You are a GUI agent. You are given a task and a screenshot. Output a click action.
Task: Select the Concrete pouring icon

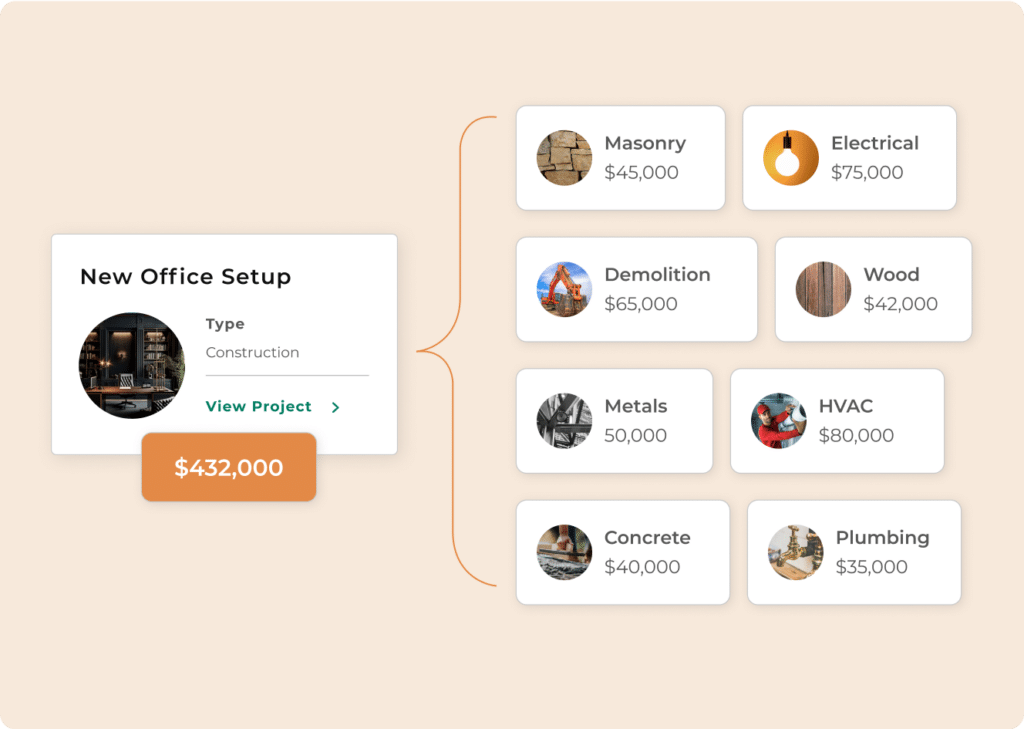[564, 552]
